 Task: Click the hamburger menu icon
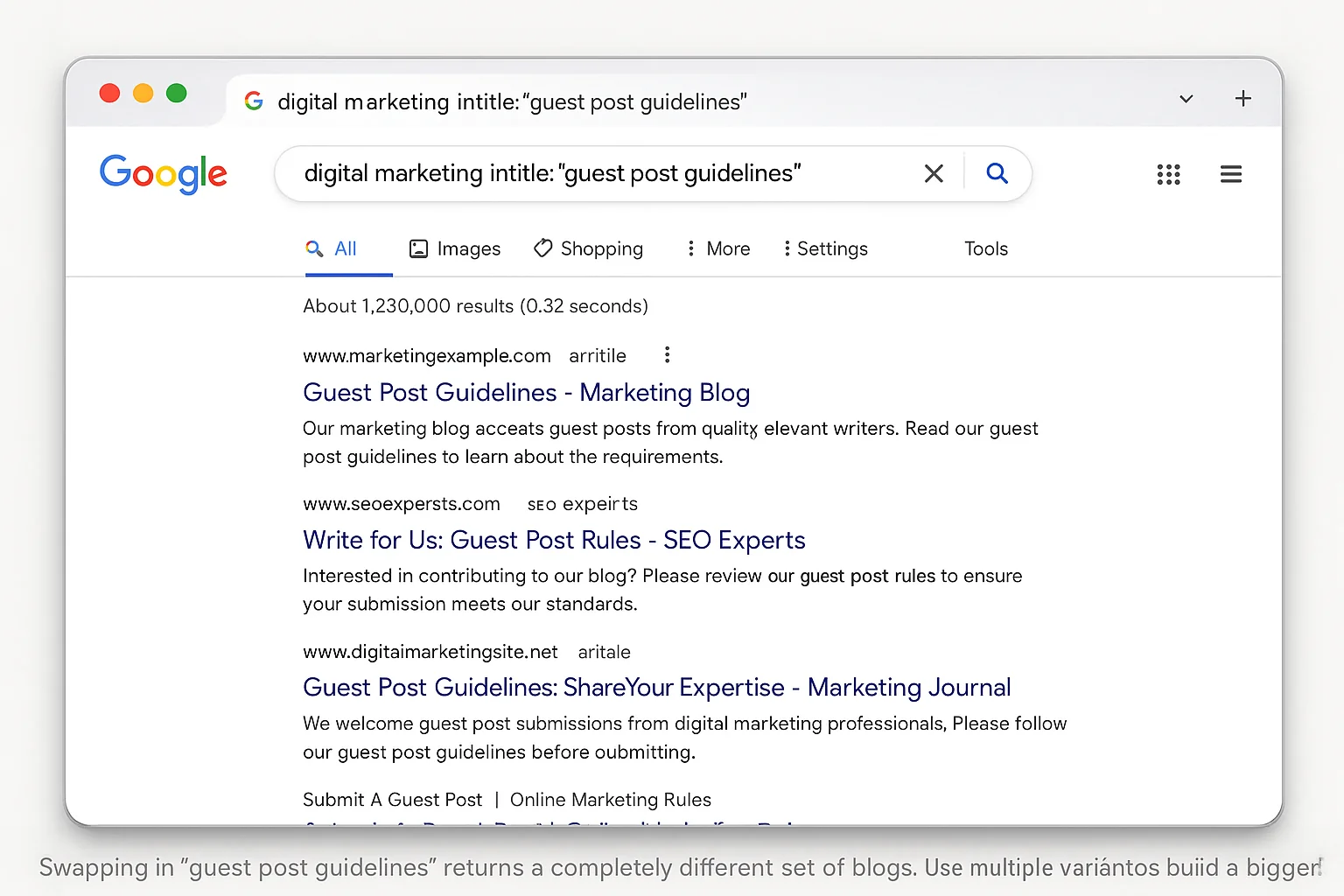coord(1230,174)
